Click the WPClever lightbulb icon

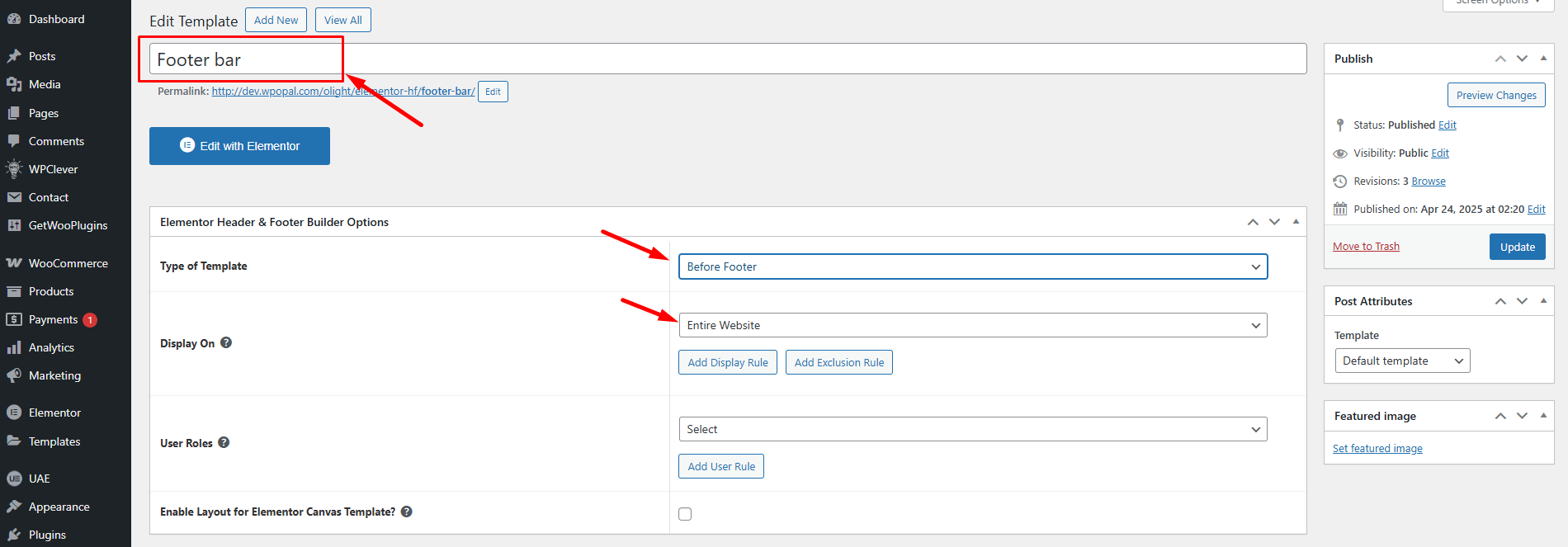click(14, 169)
